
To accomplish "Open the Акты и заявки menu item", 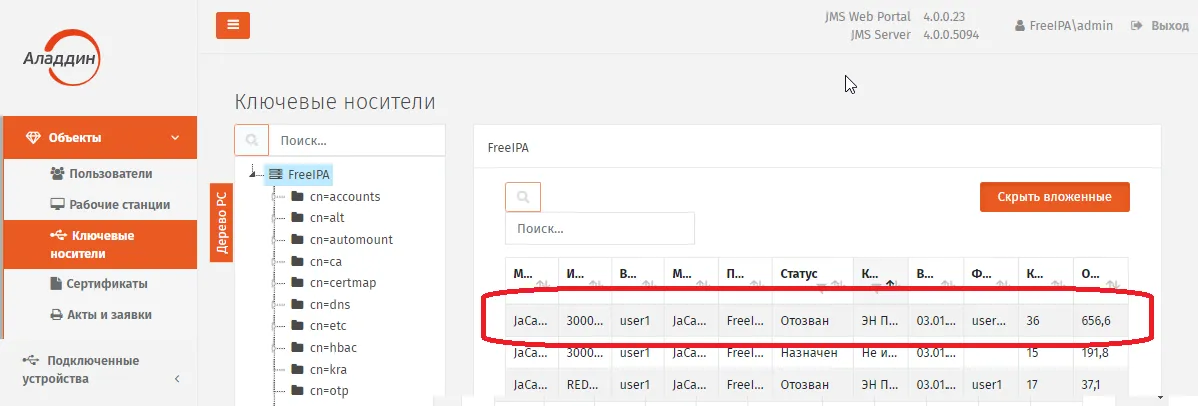I will tap(101, 314).
